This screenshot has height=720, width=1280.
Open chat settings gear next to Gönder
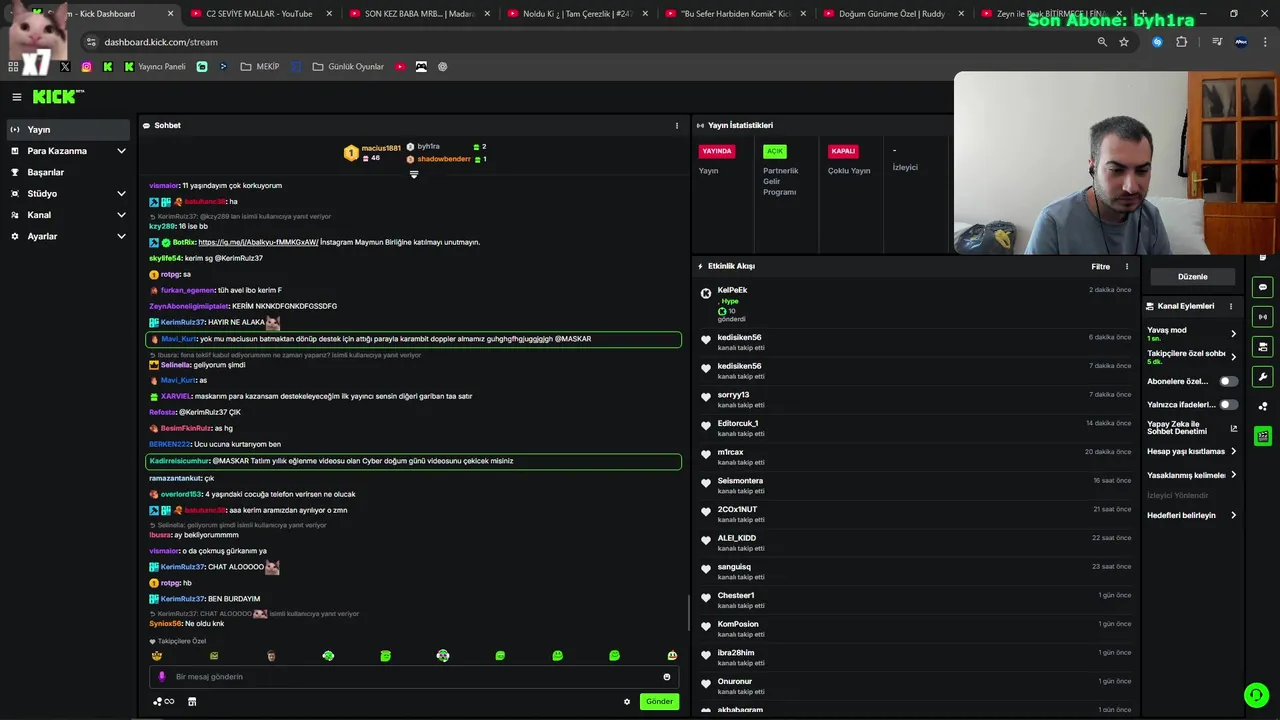tap(627, 702)
